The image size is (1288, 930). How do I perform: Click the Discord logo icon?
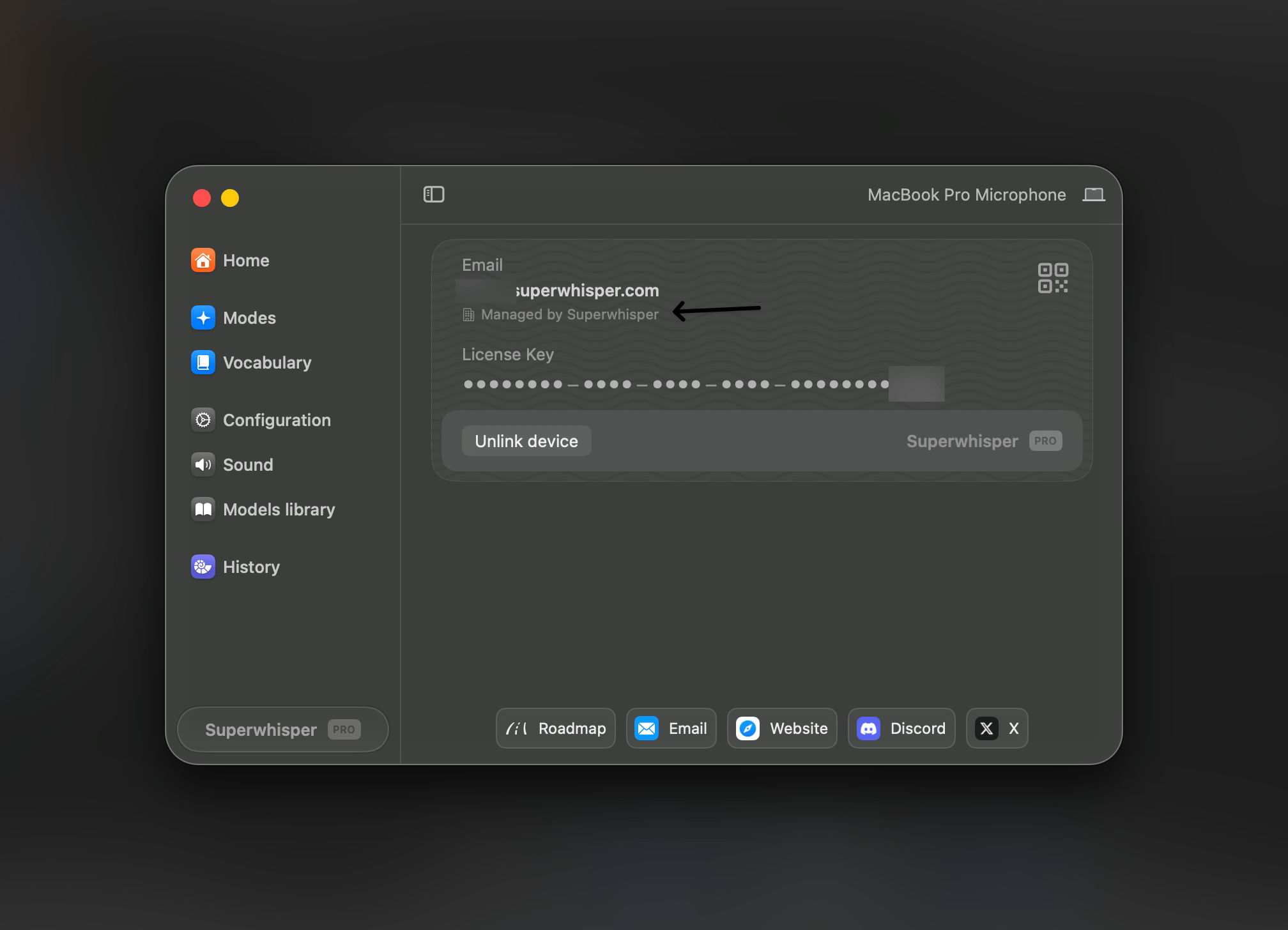point(868,728)
